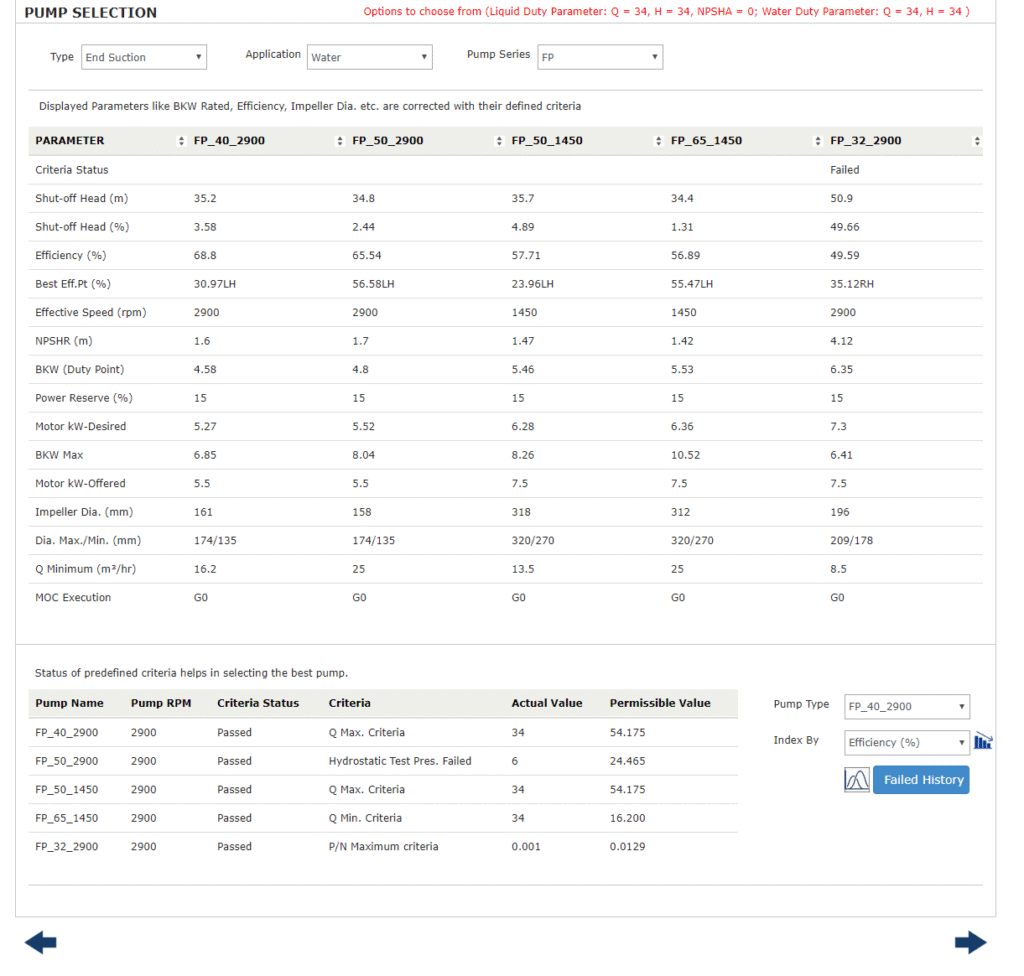Sort the FP_40_2900 column using its arrows

340,141
